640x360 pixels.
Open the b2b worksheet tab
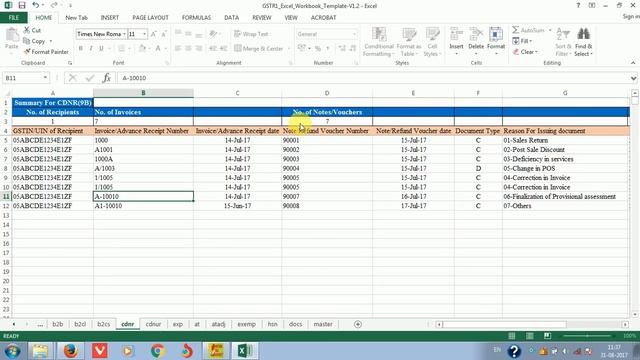click(58, 324)
